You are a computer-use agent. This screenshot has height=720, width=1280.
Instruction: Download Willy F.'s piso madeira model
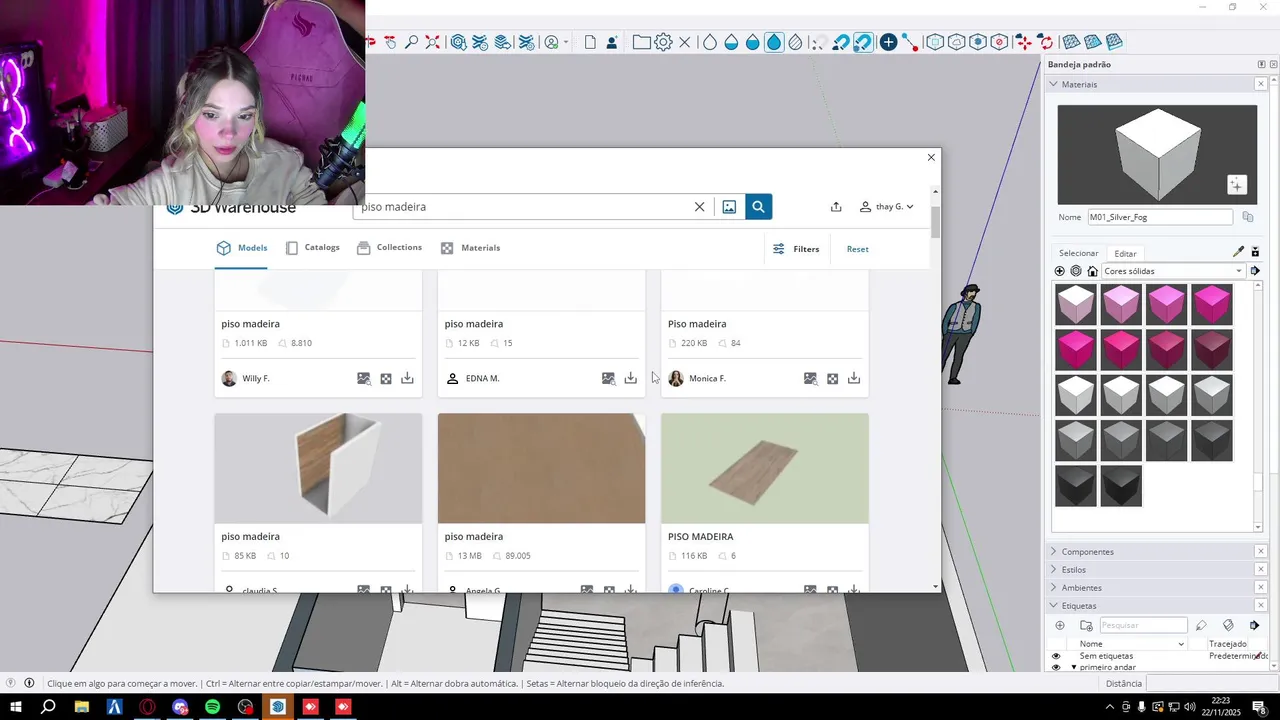pos(407,378)
